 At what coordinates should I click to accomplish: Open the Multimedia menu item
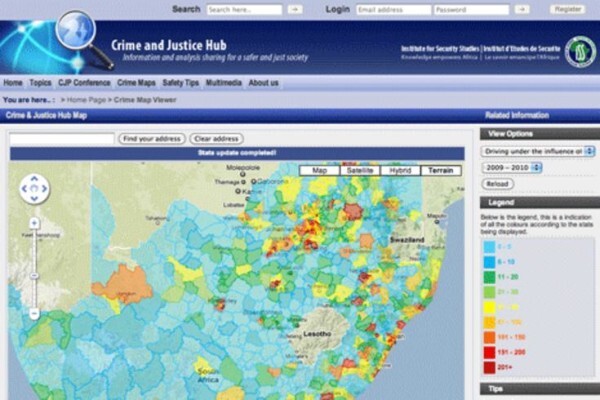coord(223,83)
